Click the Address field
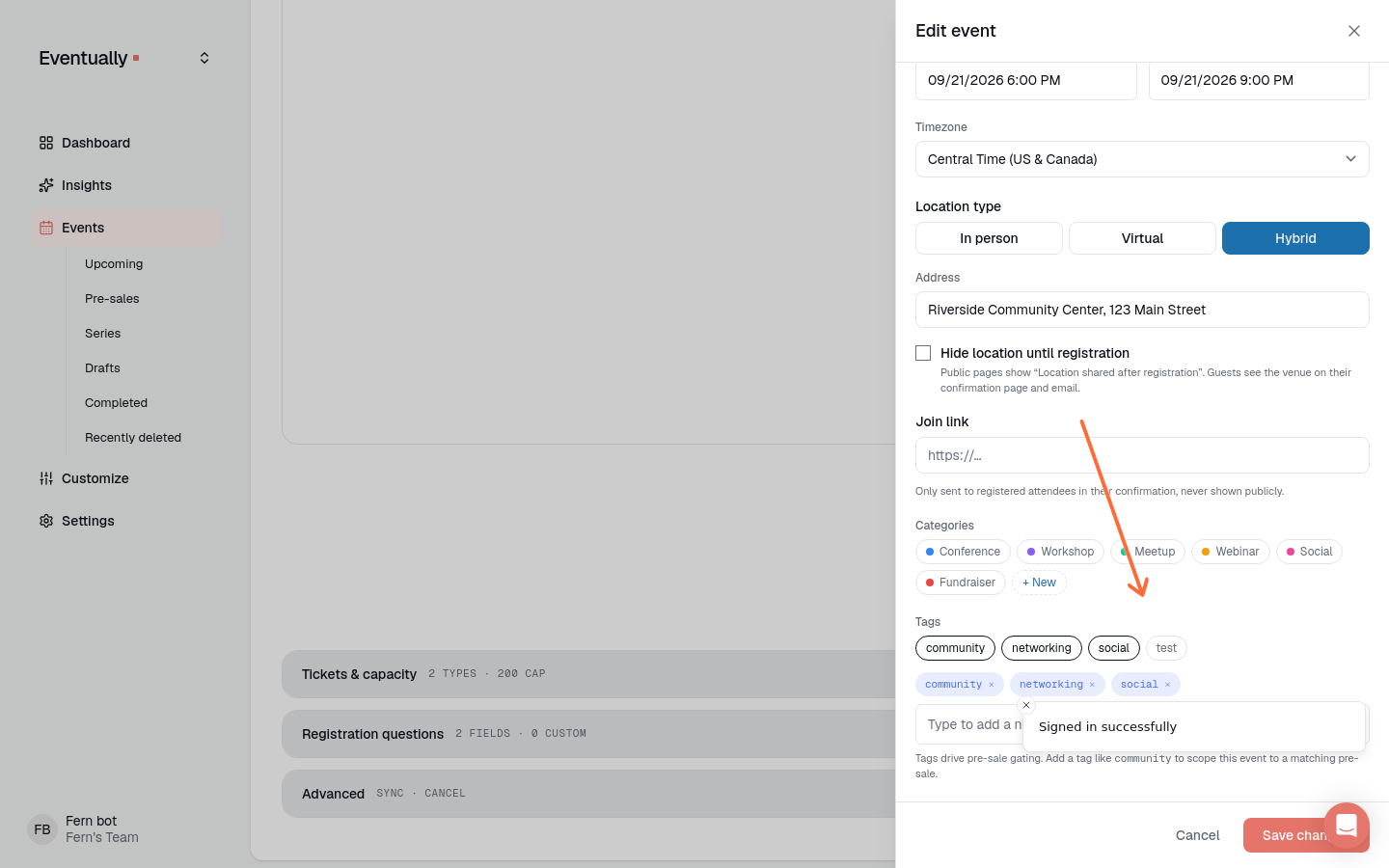 (x=1142, y=310)
